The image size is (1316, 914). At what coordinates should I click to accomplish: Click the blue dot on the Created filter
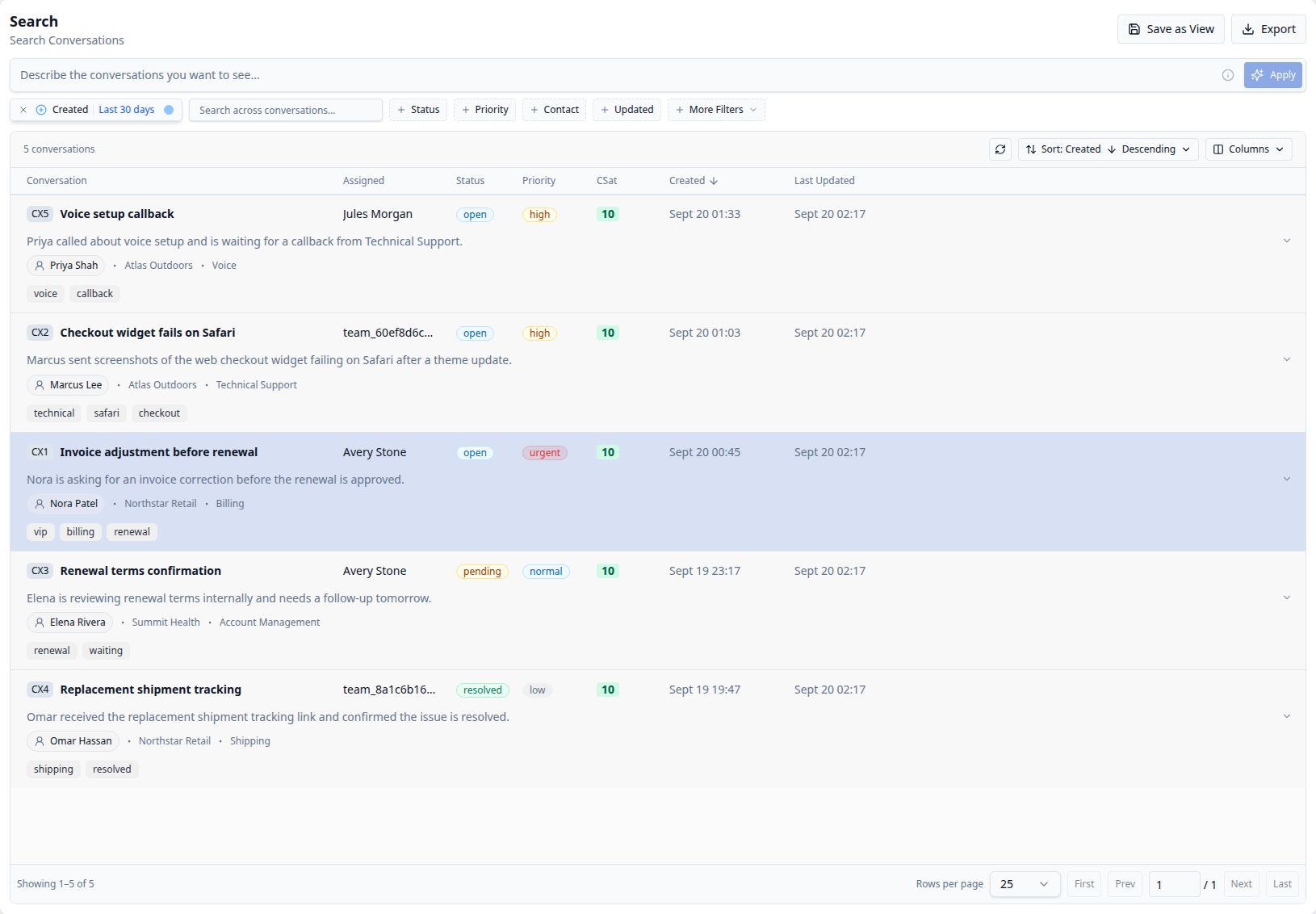coord(169,110)
